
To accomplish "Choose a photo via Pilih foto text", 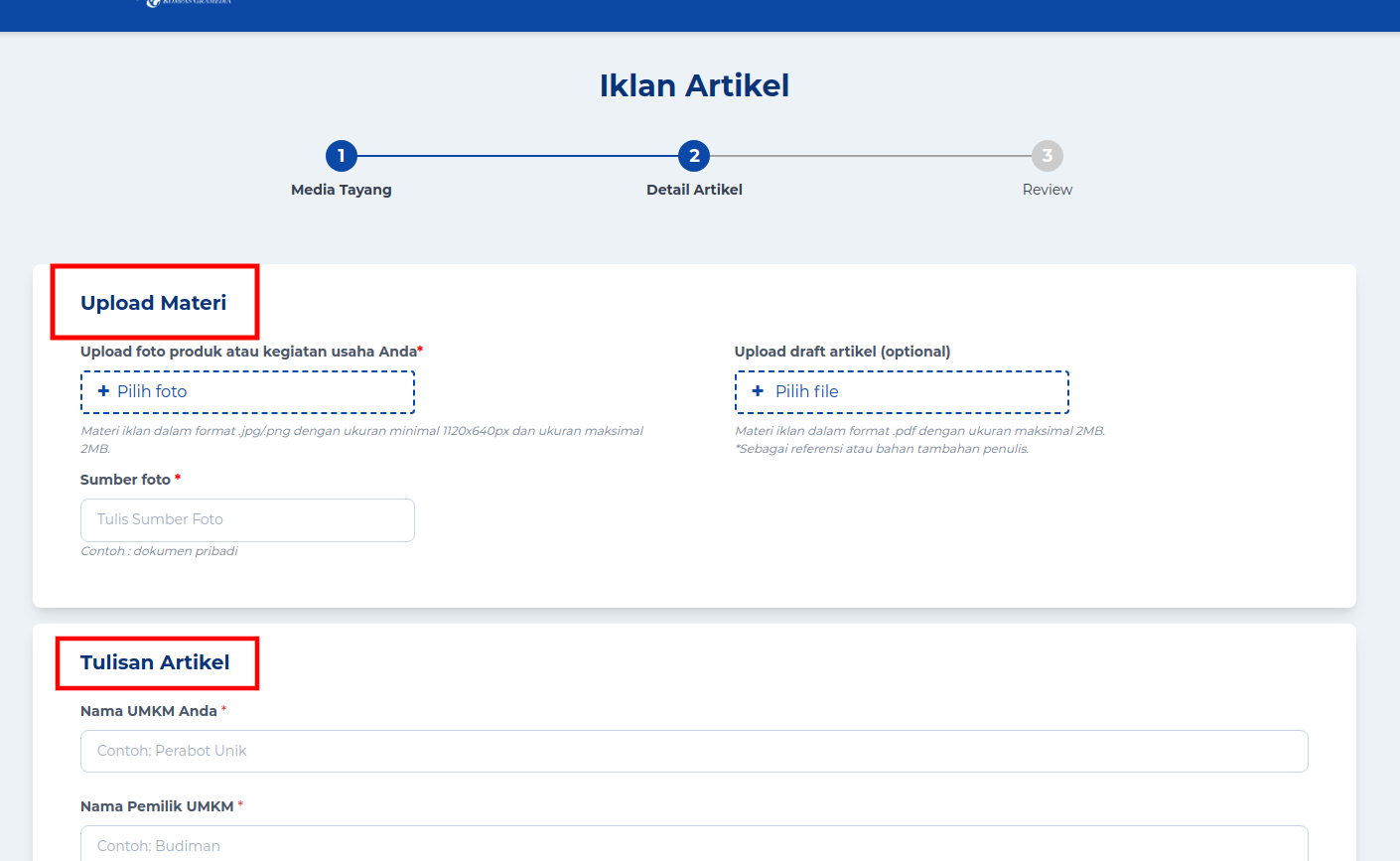I will point(152,391).
